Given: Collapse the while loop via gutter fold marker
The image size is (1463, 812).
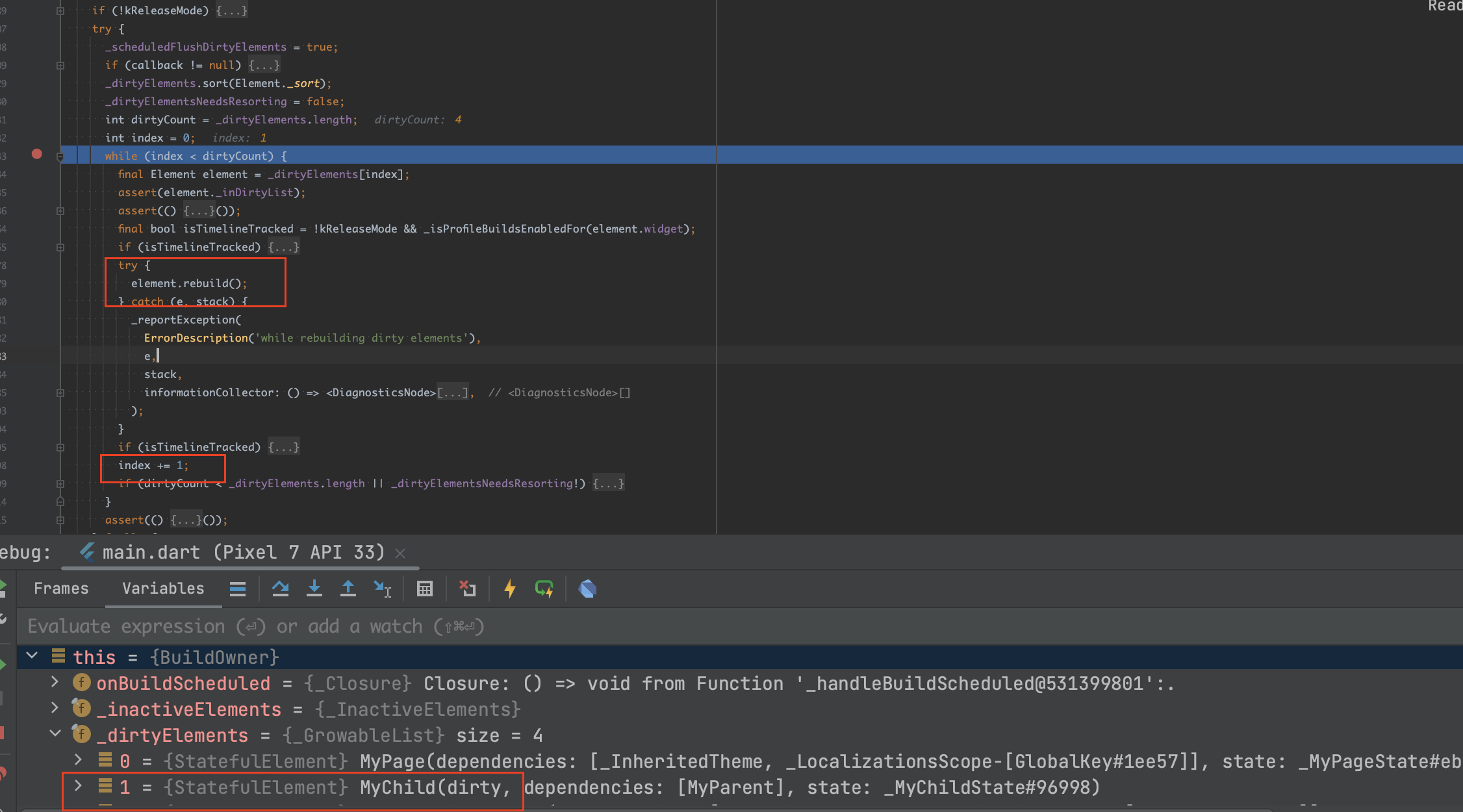Looking at the screenshot, I should pyautogui.click(x=60, y=157).
